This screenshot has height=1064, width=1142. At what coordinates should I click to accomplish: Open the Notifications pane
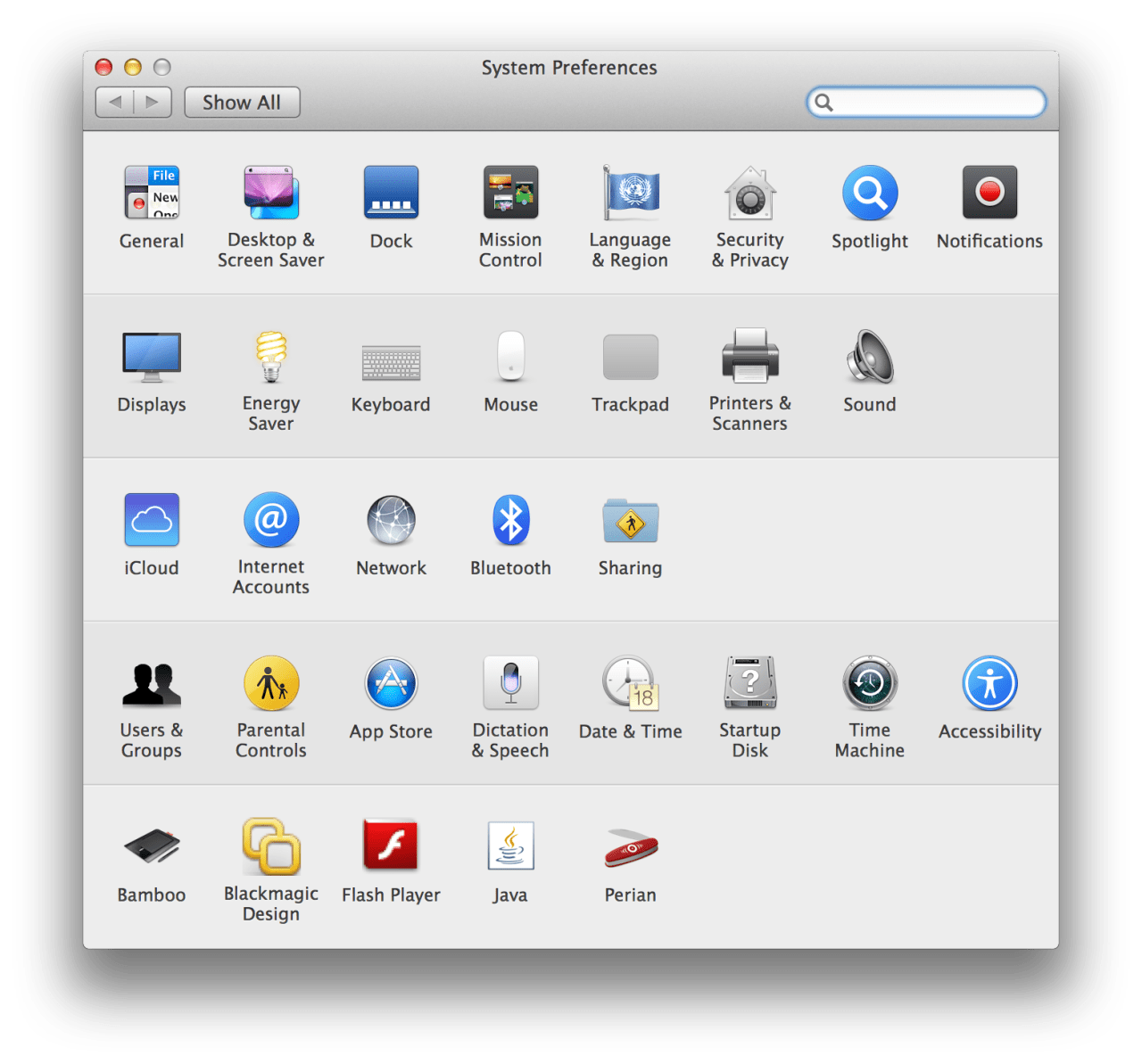[989, 193]
